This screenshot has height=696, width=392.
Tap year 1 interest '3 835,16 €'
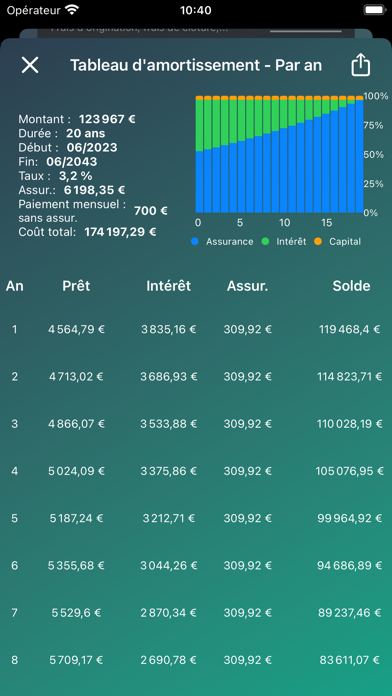[x=169, y=329]
